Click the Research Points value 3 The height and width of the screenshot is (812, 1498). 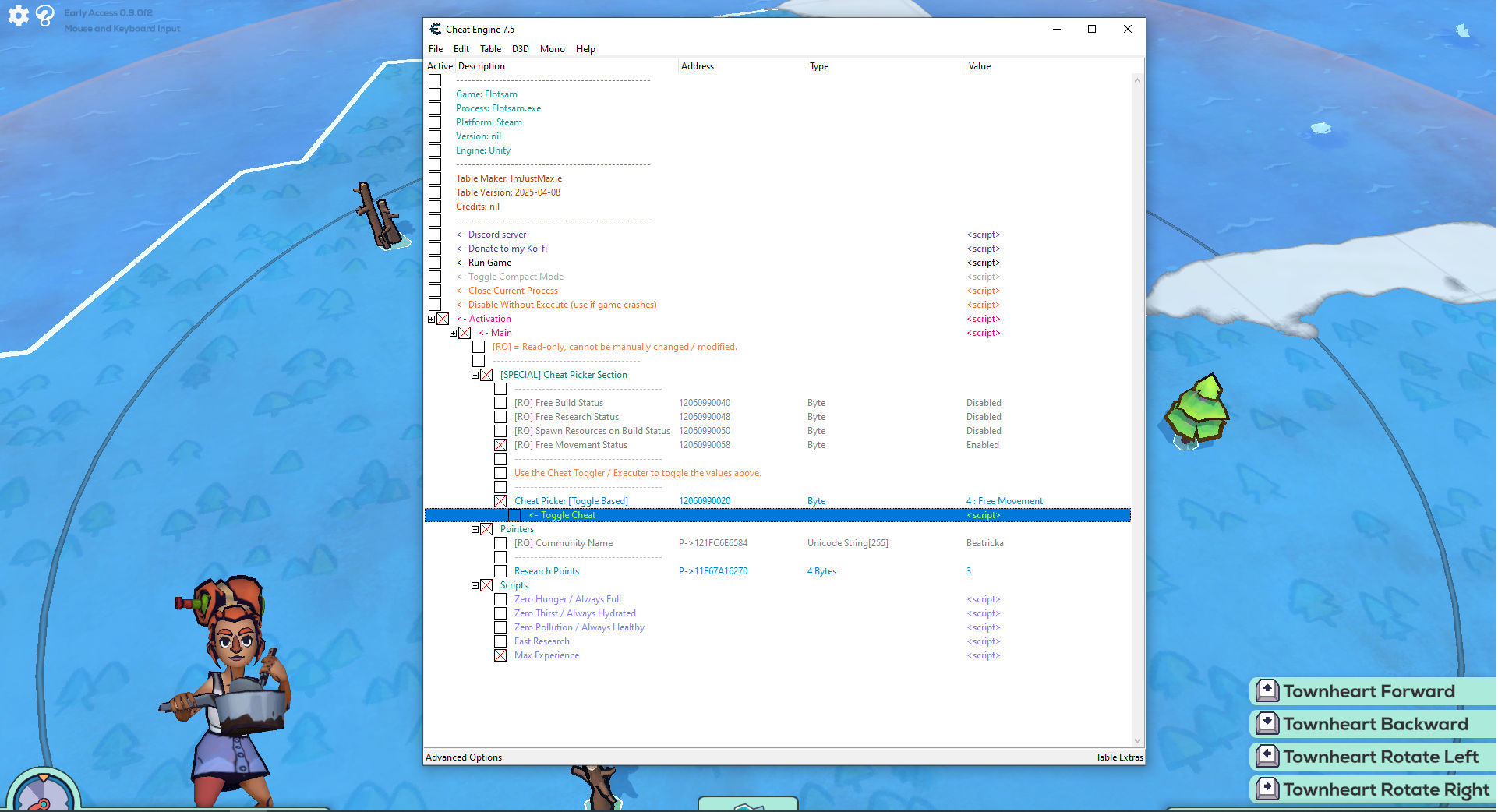[969, 571]
